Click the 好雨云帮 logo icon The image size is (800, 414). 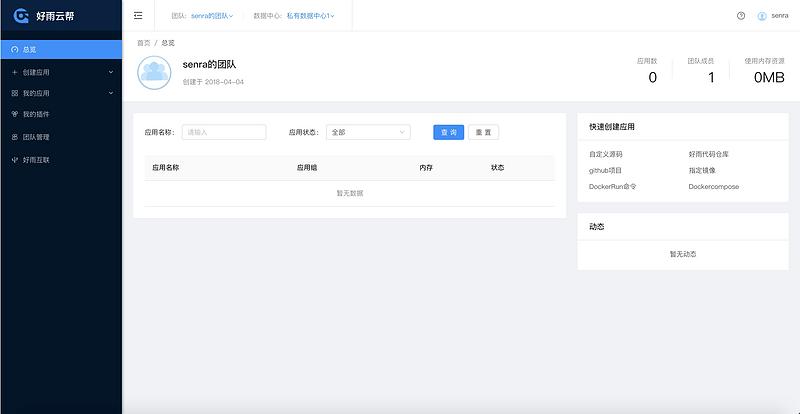[21, 16]
